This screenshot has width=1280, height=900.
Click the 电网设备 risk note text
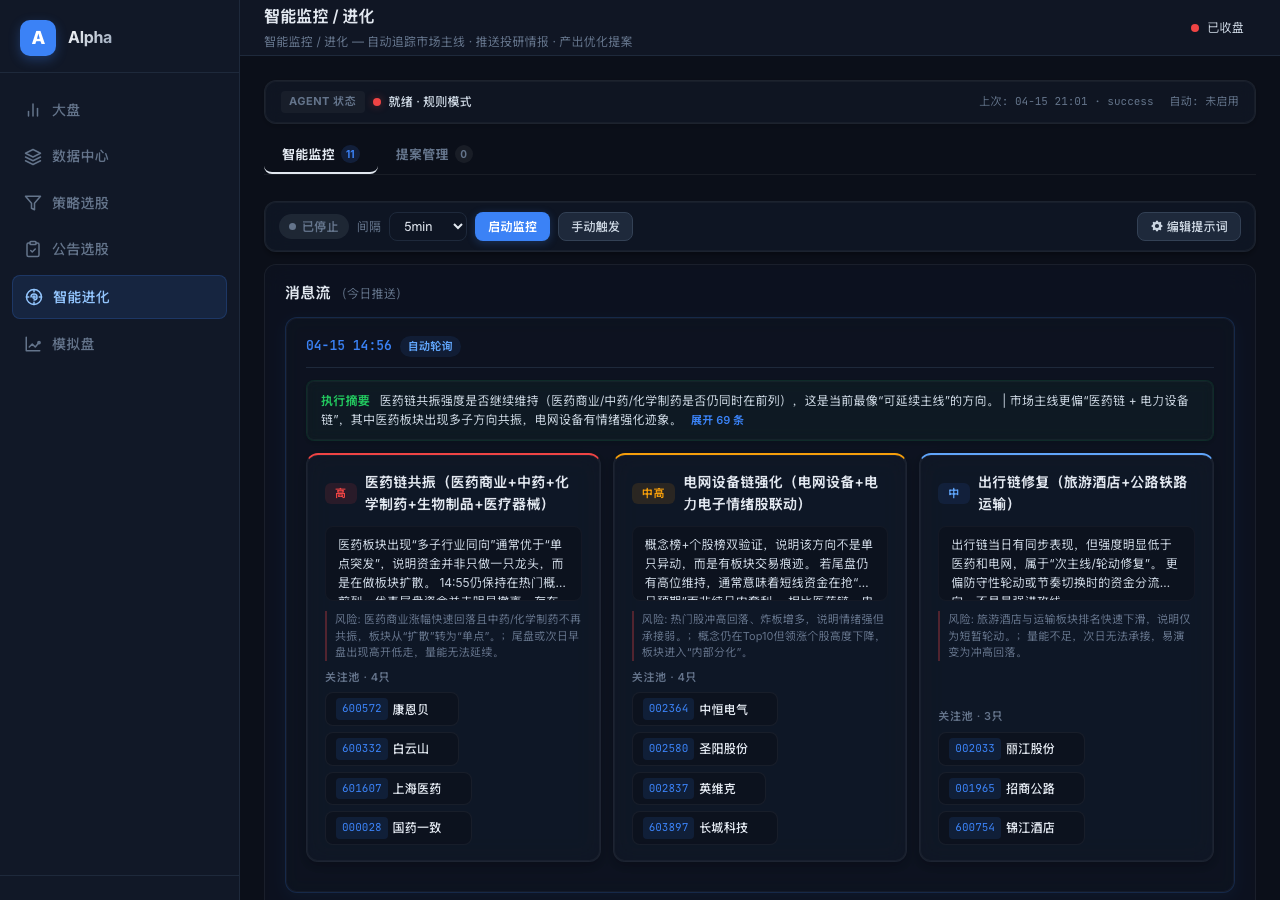tap(760, 636)
